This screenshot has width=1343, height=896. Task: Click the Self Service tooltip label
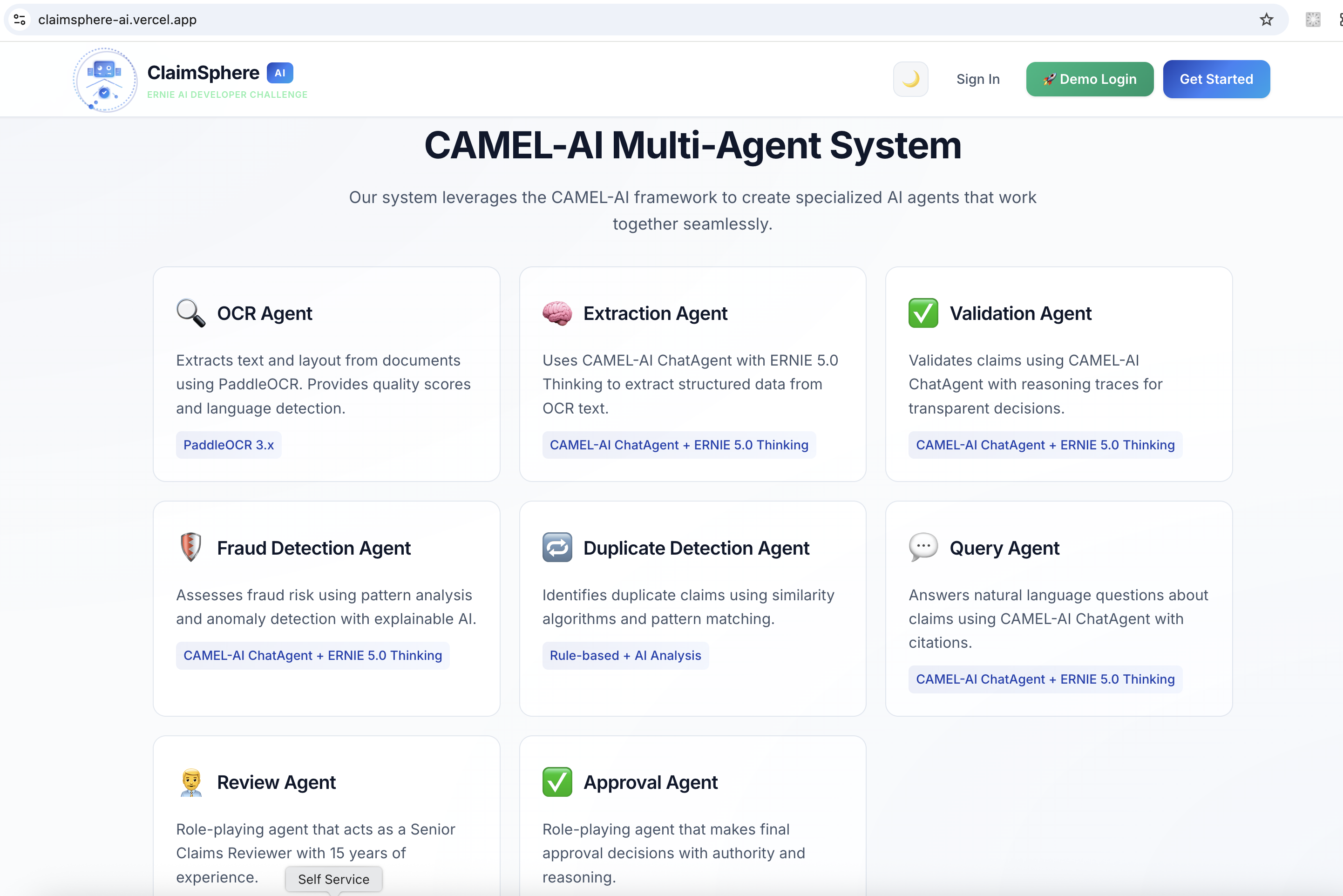coord(333,879)
